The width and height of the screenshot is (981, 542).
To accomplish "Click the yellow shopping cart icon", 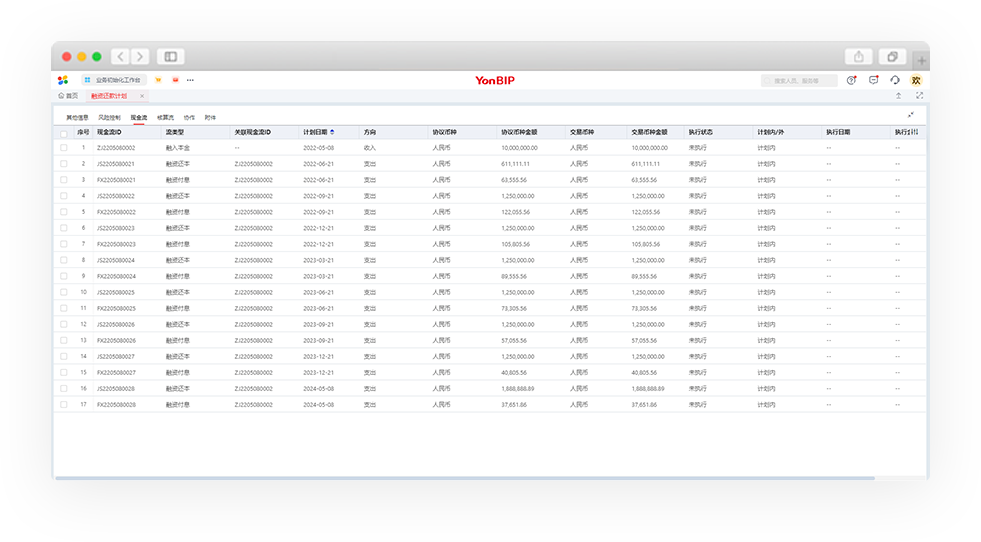I will point(158,80).
